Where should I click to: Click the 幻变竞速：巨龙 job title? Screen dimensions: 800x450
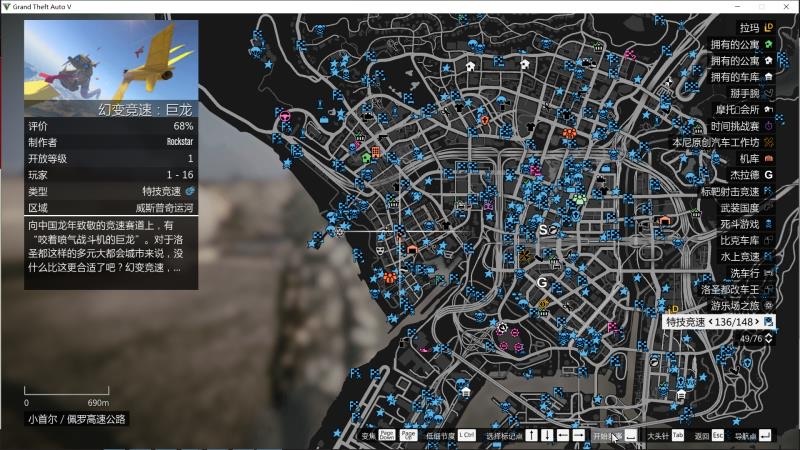pyautogui.click(x=145, y=110)
